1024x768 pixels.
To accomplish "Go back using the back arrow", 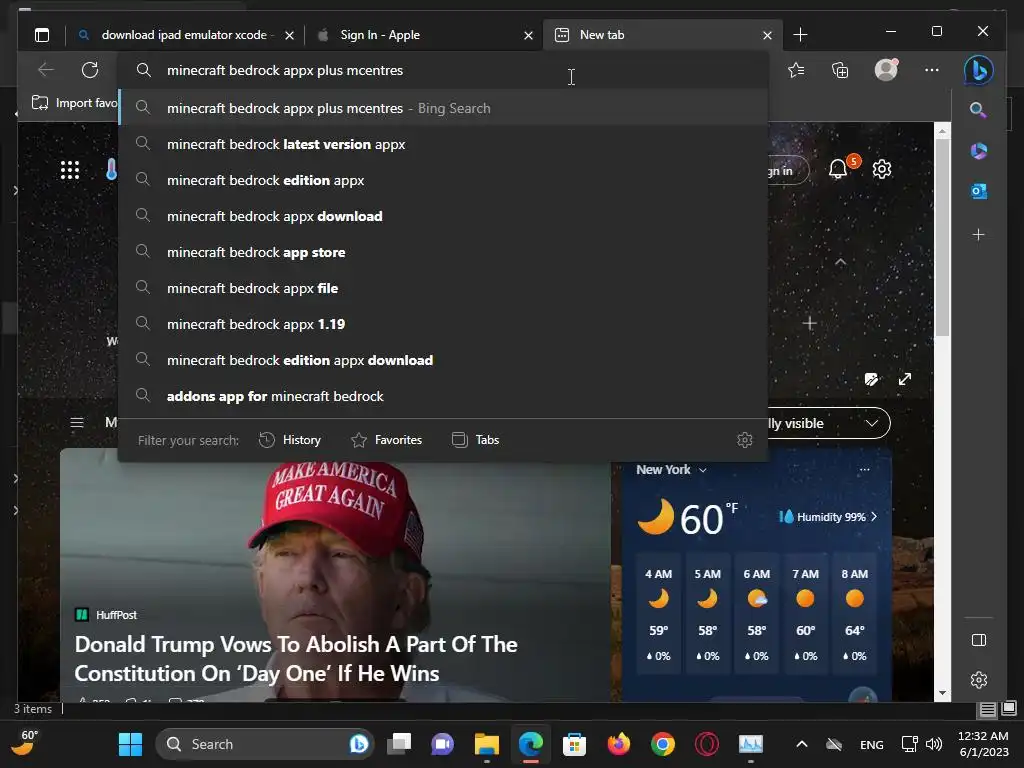I will pyautogui.click(x=46, y=70).
